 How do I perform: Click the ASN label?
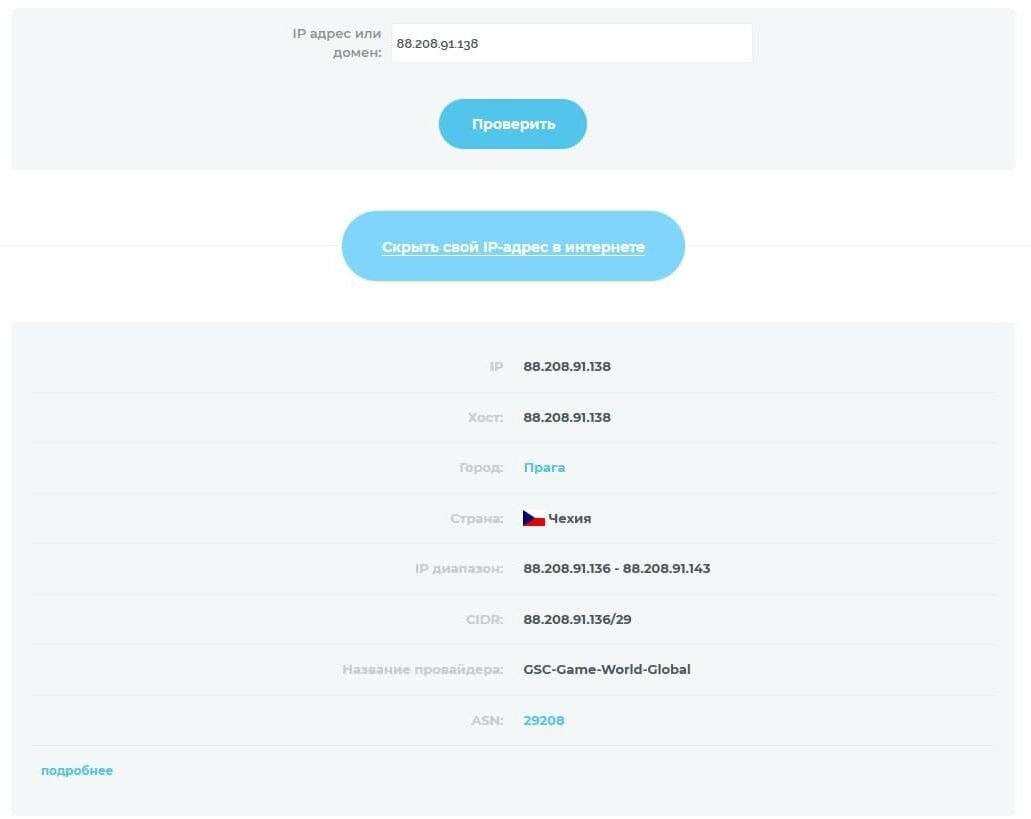(487, 720)
